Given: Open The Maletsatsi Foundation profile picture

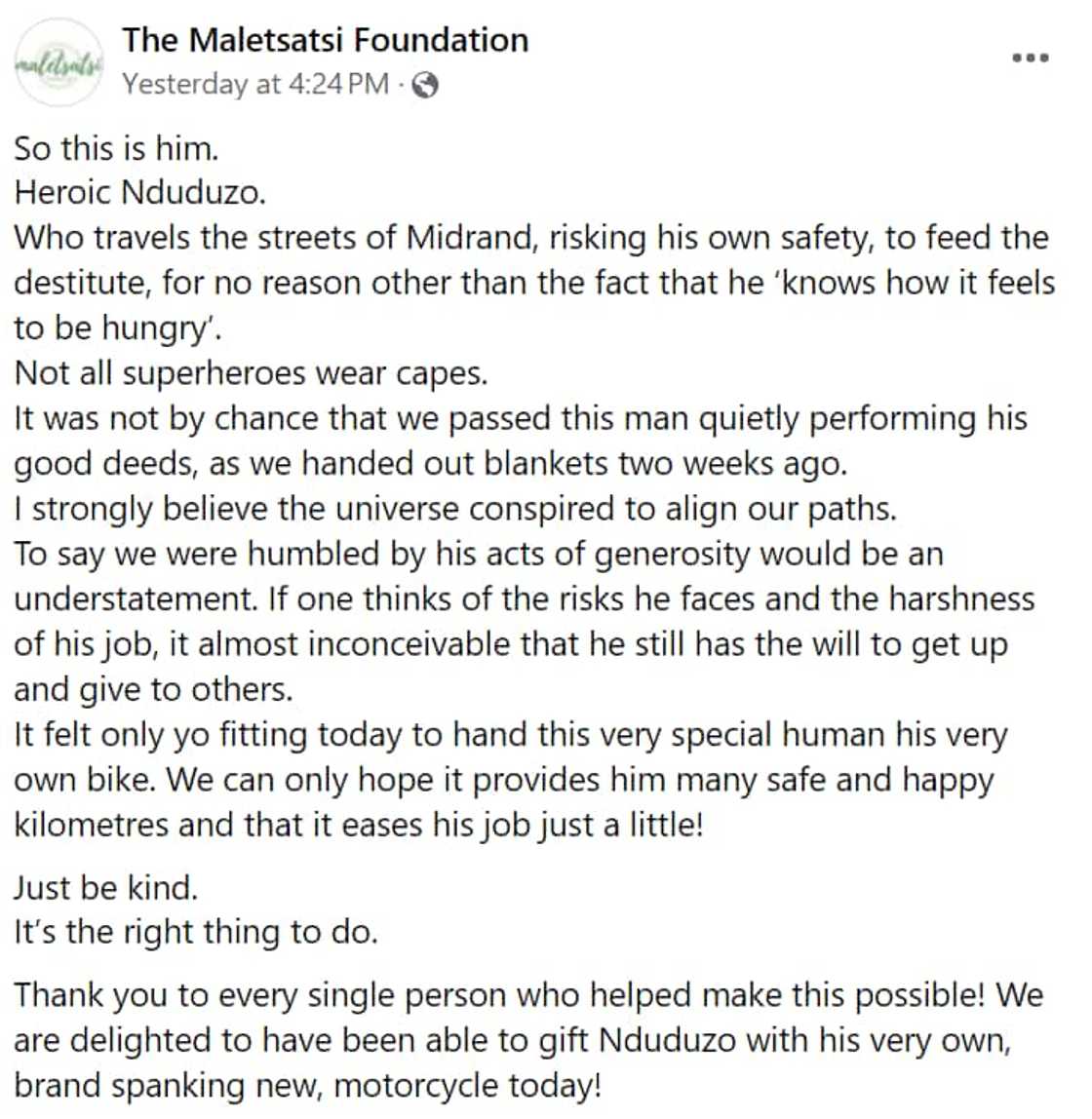Looking at the screenshot, I should 59,62.
